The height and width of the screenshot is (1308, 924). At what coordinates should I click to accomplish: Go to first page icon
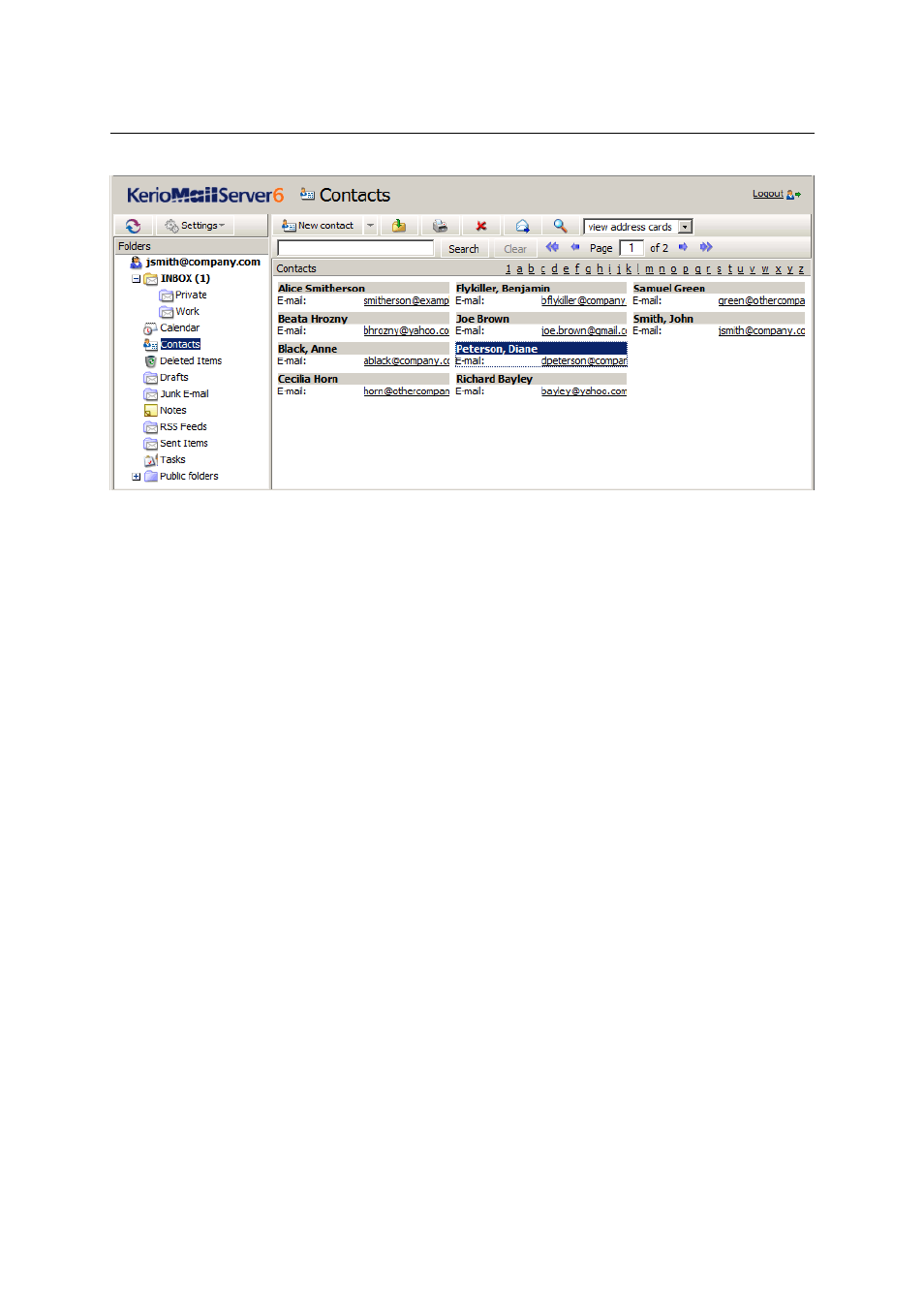(552, 247)
